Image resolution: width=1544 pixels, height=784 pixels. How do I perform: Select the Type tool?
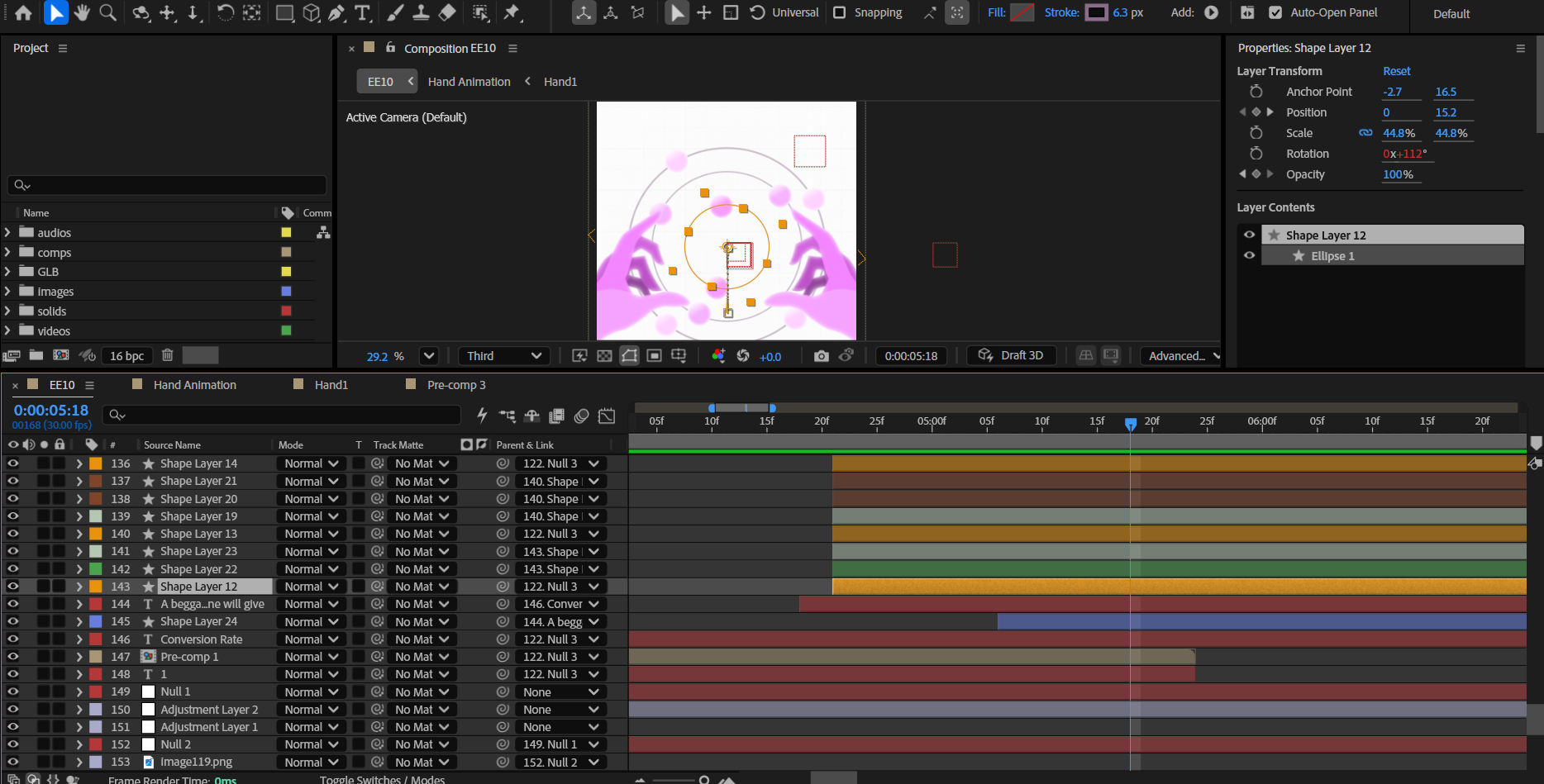tap(362, 12)
